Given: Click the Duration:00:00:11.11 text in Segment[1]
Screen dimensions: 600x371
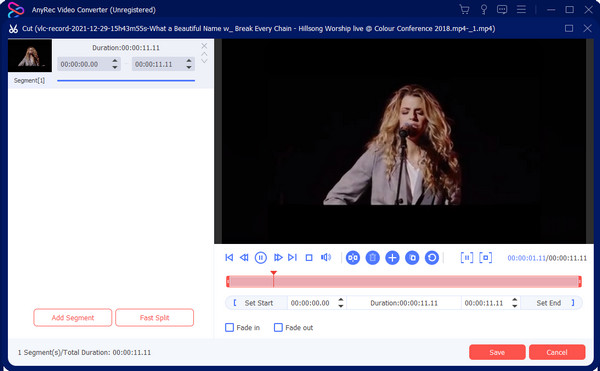Looking at the screenshot, I should [x=126, y=48].
